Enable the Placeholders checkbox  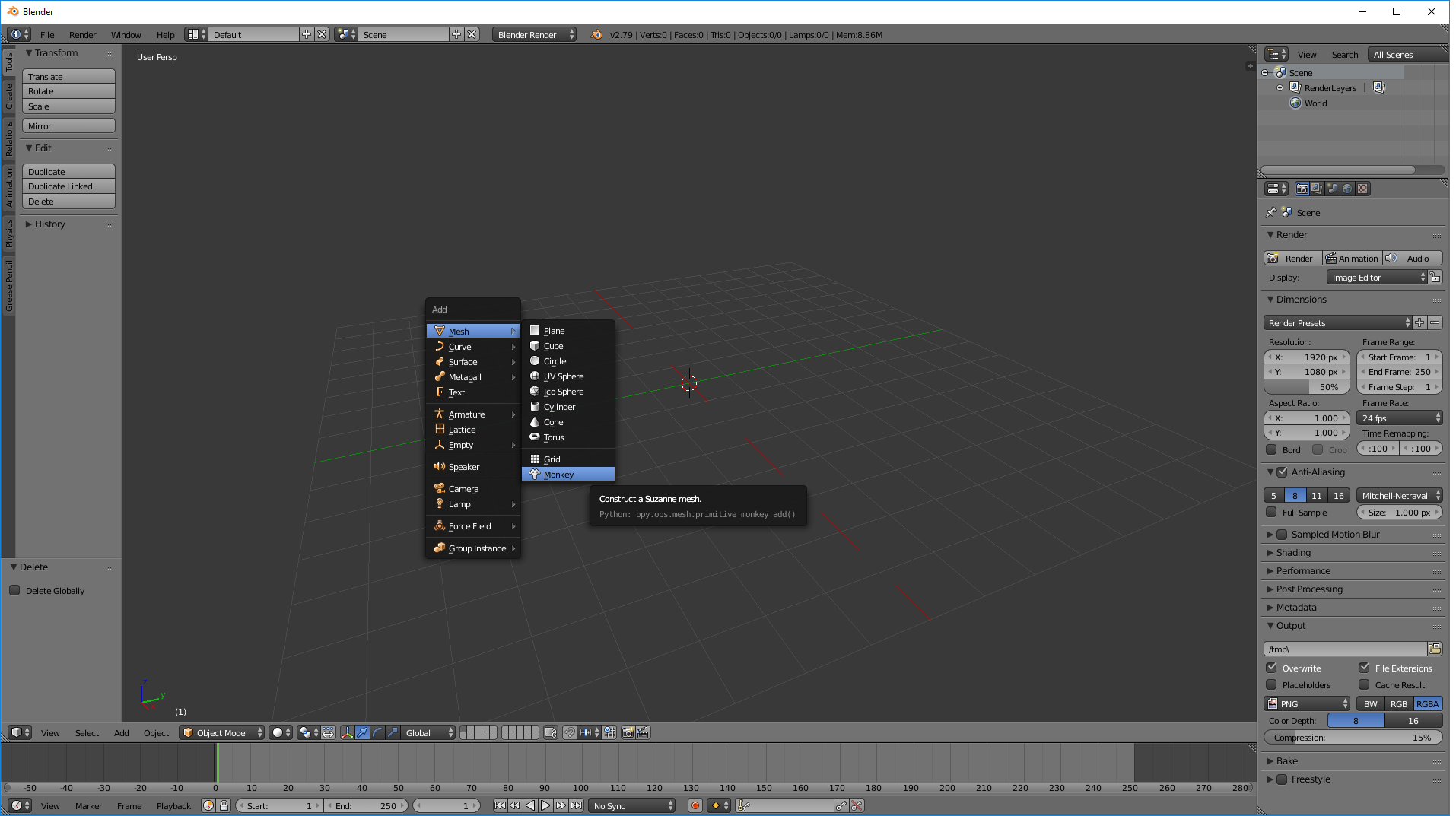1271,684
